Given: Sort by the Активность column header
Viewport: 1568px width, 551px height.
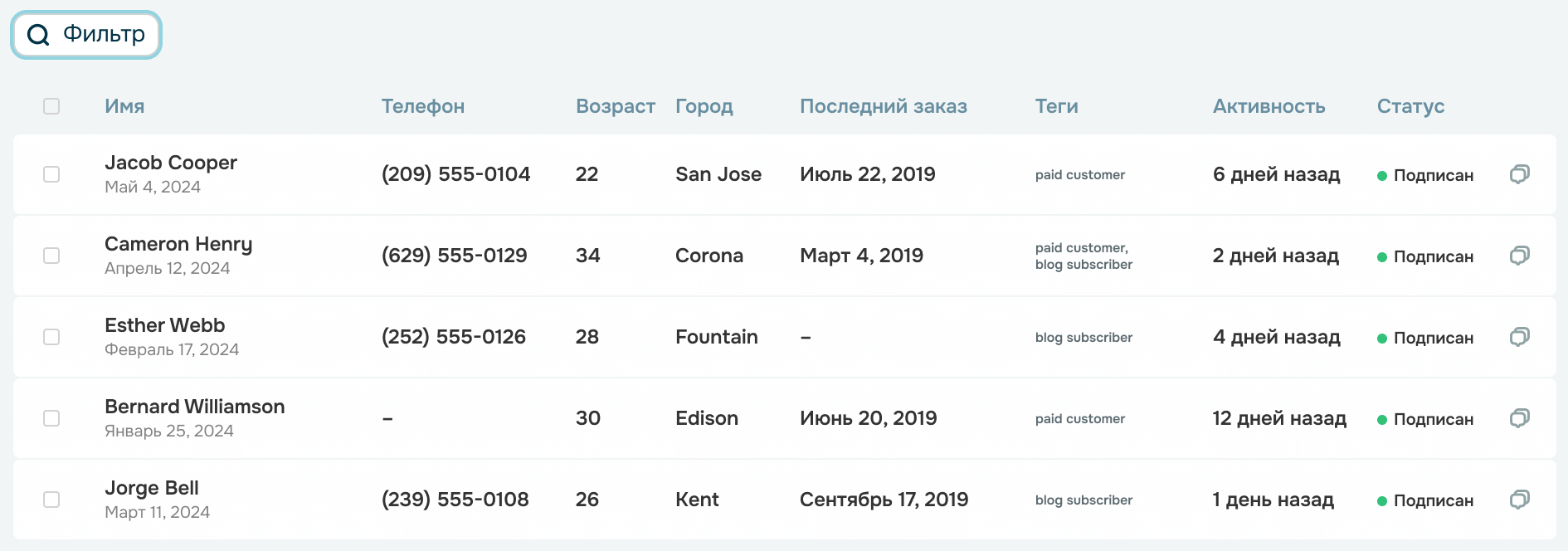Looking at the screenshot, I should coord(1269,106).
